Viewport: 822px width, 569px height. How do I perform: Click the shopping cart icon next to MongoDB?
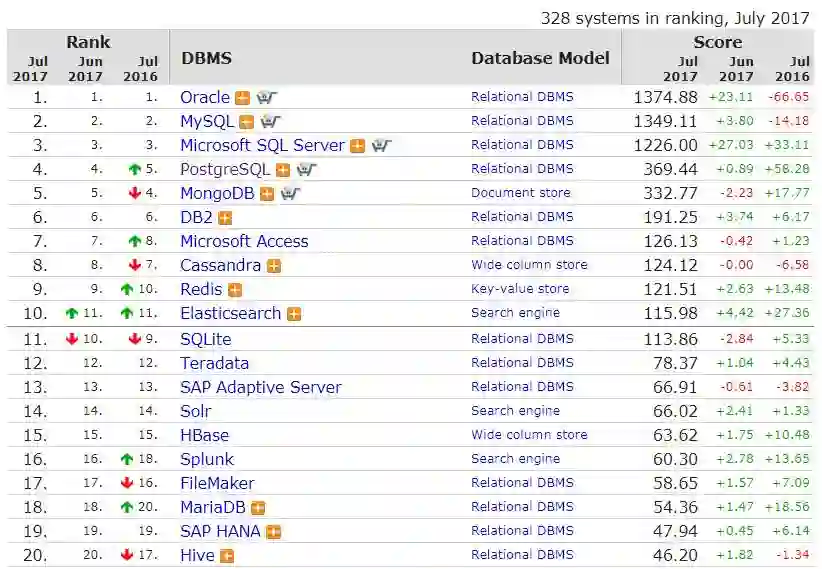click(x=290, y=194)
